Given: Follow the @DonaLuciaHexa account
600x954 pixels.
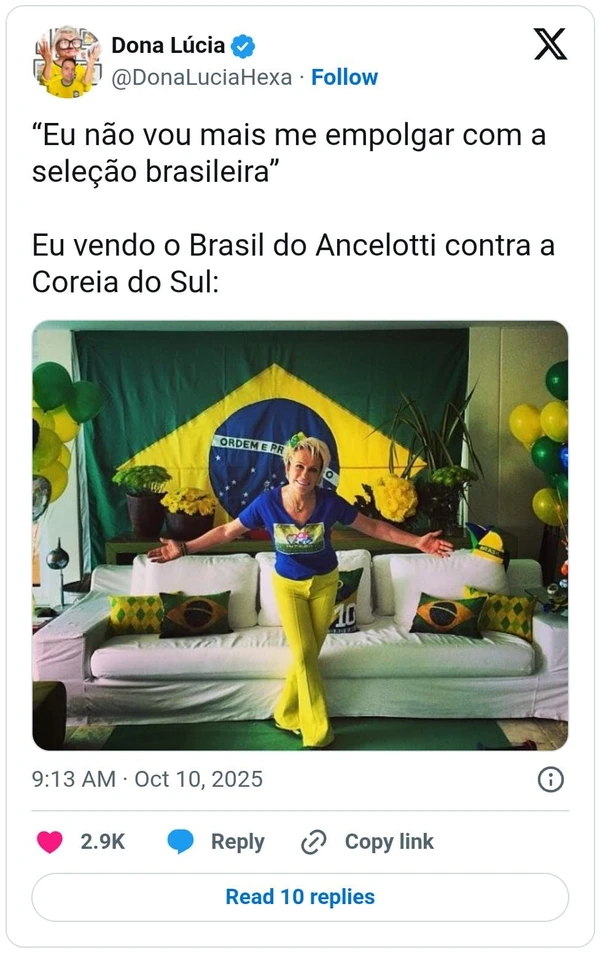Looking at the screenshot, I should (x=344, y=77).
